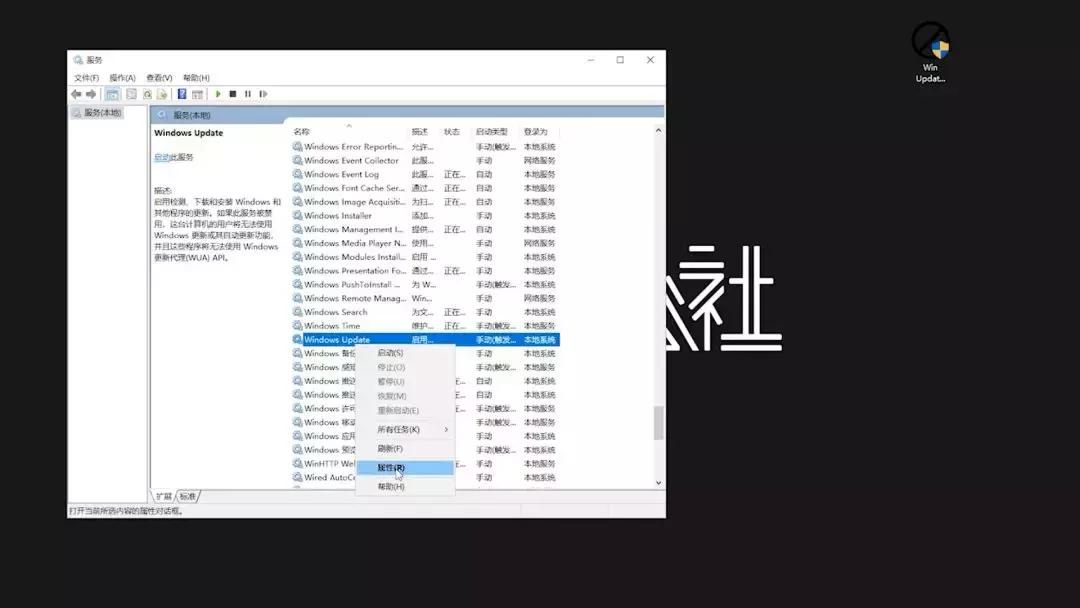Open the 操作(A) menu
This screenshot has height=608, width=1080.
[x=121, y=76]
